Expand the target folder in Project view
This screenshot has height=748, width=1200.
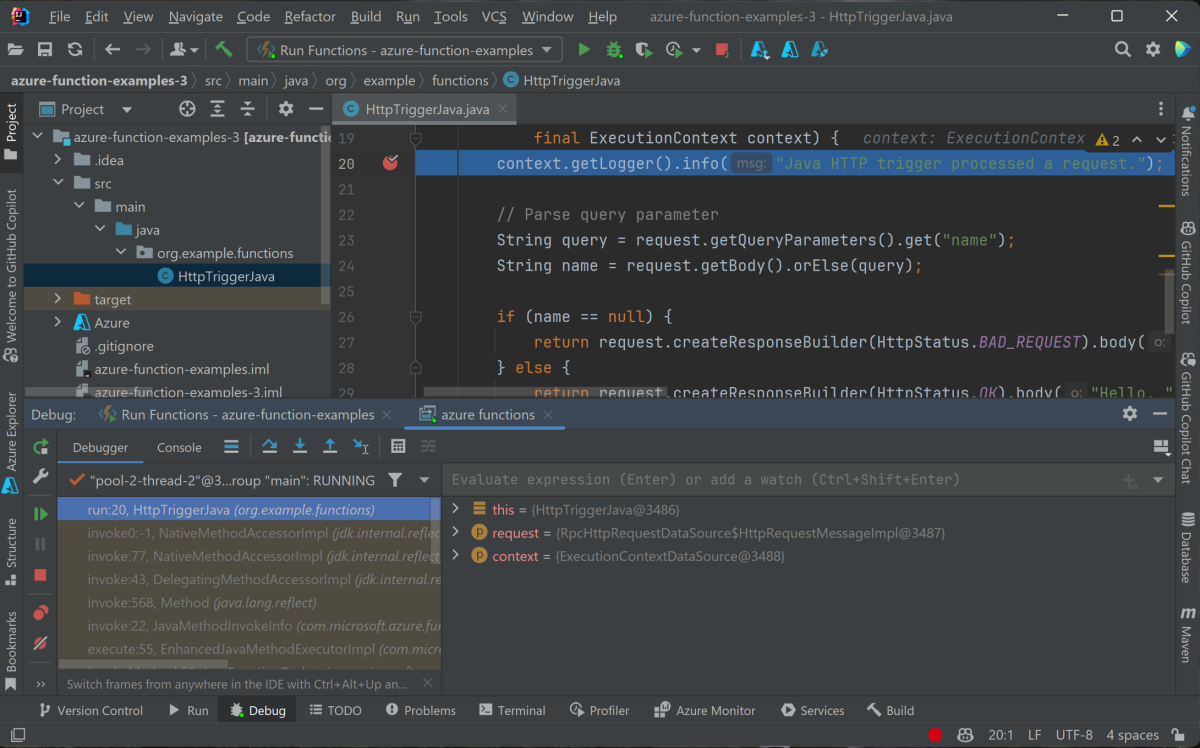pos(58,298)
